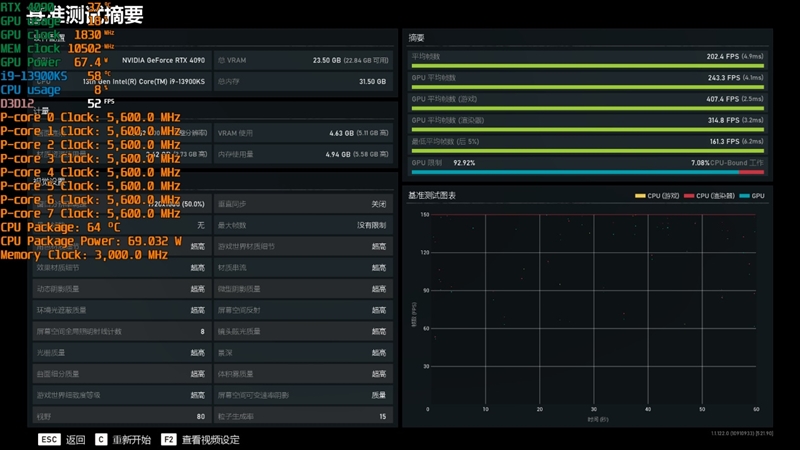800x450 pixels.
Task: Click the 动态阴影质量 row
Action: (x=121, y=289)
